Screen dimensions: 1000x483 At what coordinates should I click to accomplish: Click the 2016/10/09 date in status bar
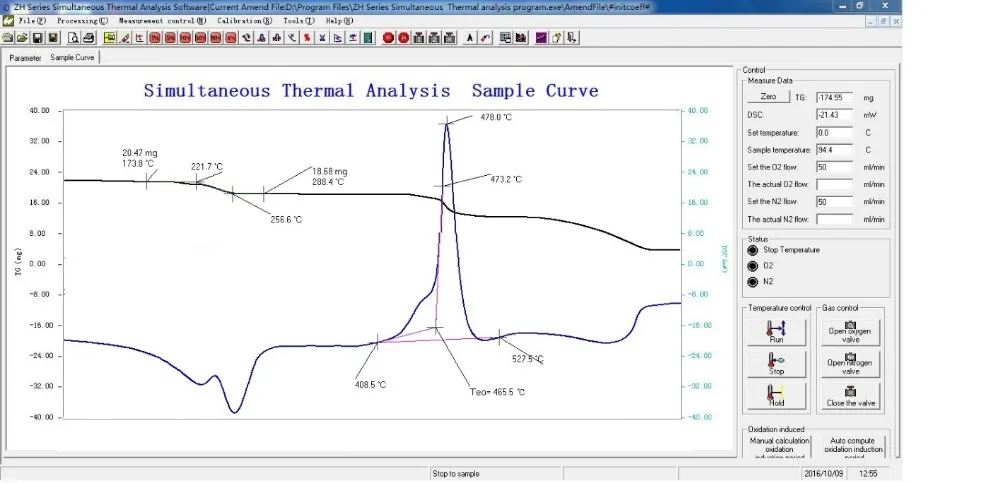822,474
